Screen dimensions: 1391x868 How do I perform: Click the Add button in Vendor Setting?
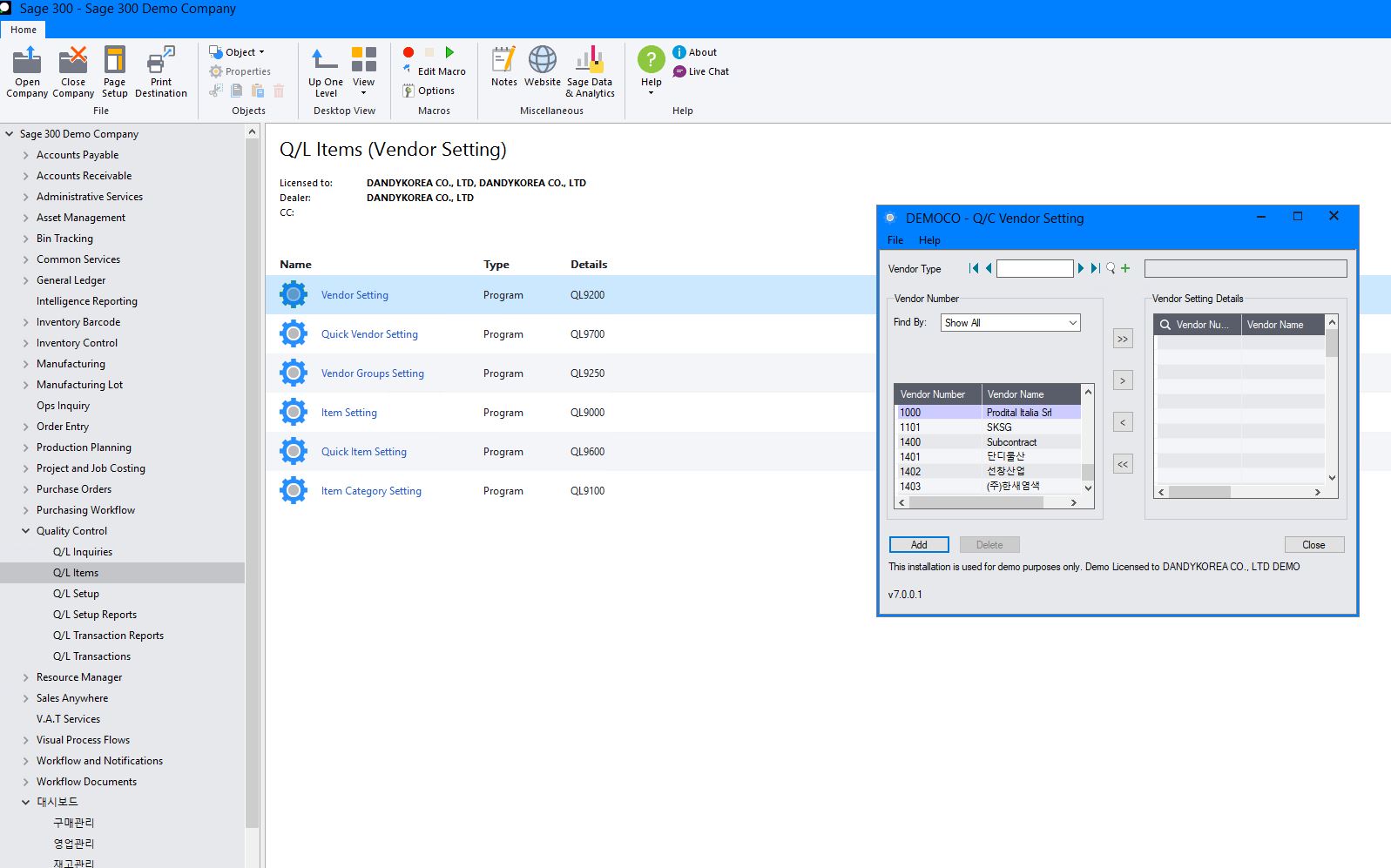tap(919, 545)
